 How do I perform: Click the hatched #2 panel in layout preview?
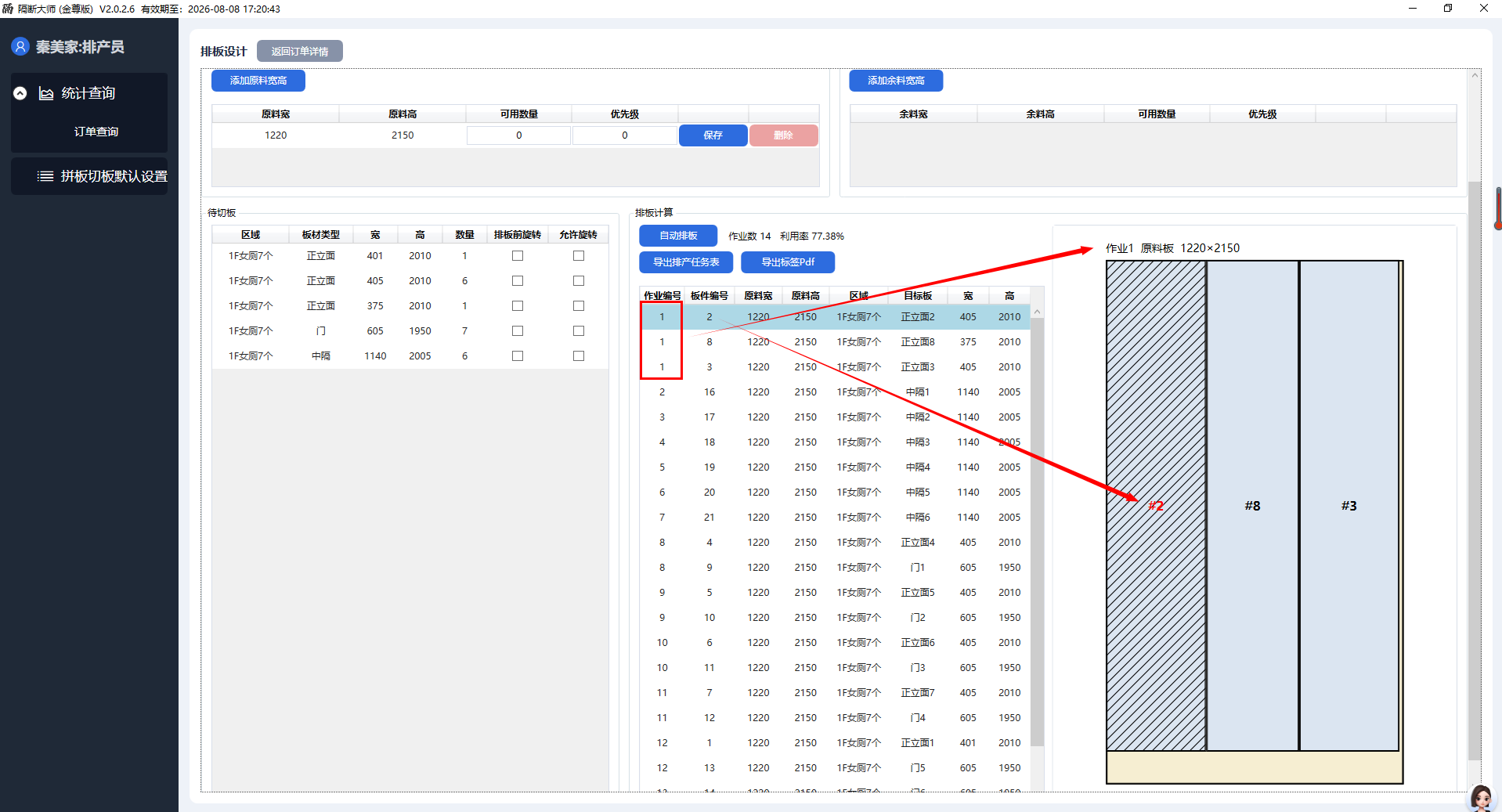1156,506
